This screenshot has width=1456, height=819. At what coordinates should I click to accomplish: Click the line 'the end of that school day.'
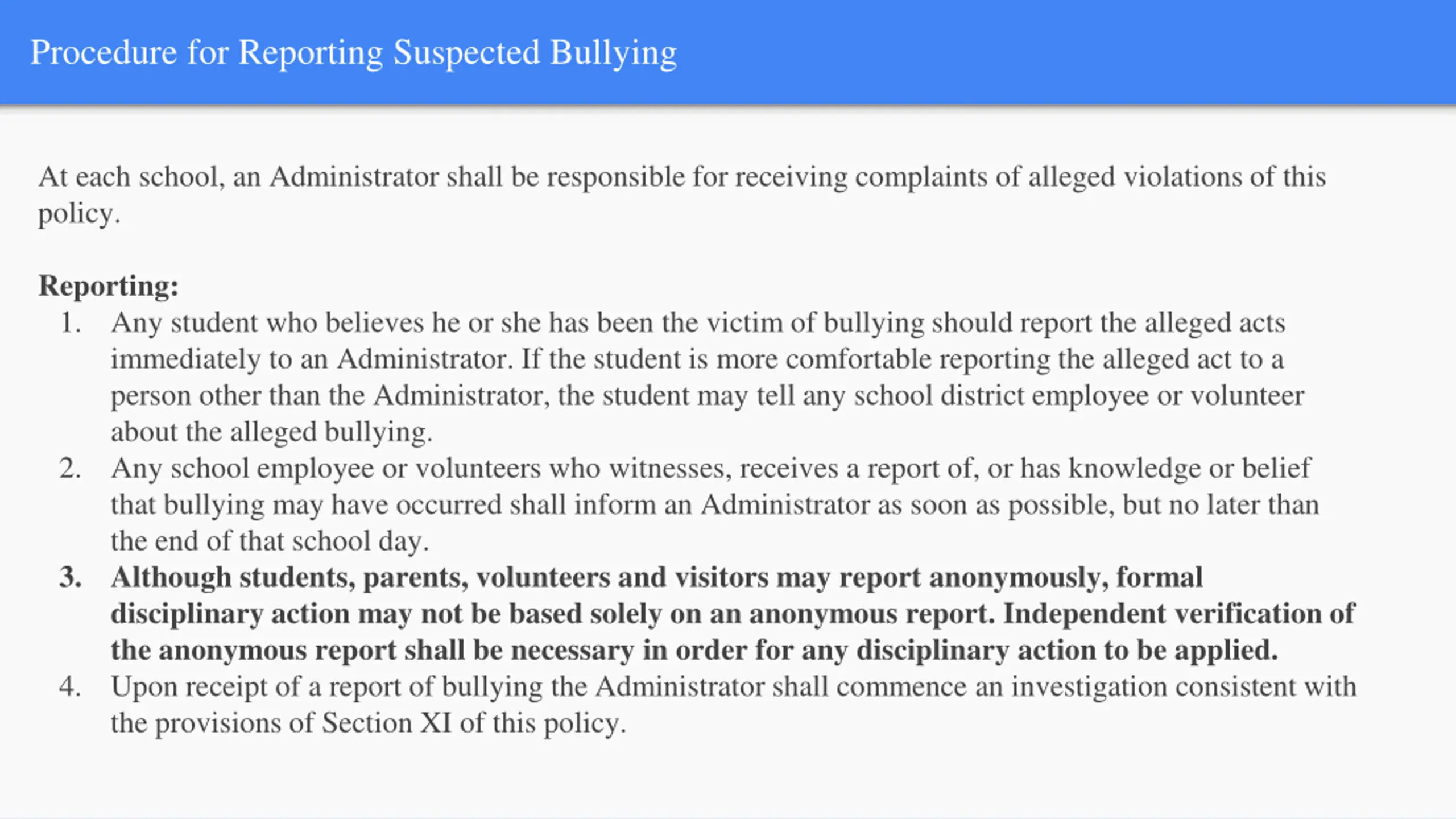[x=270, y=541]
